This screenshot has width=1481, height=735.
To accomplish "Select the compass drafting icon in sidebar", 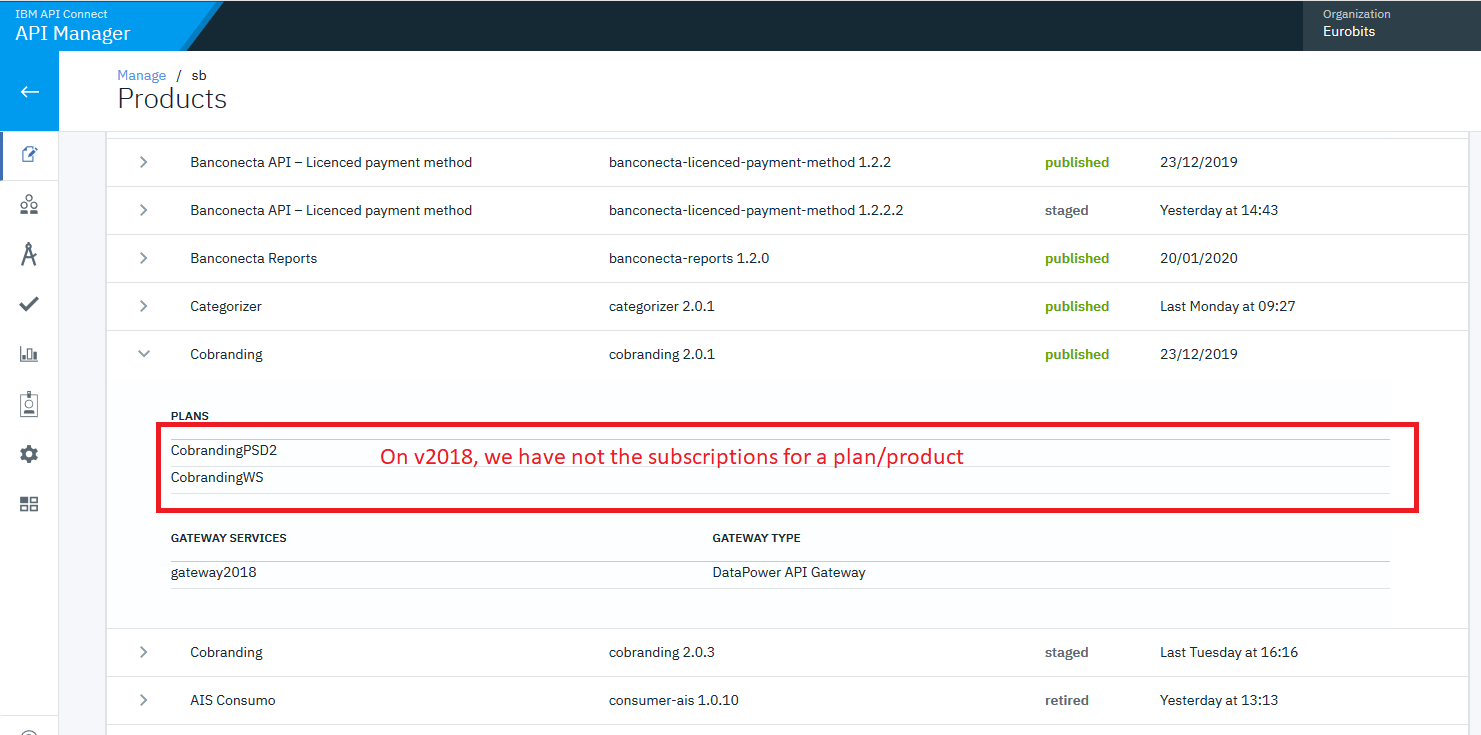I will pos(29,255).
